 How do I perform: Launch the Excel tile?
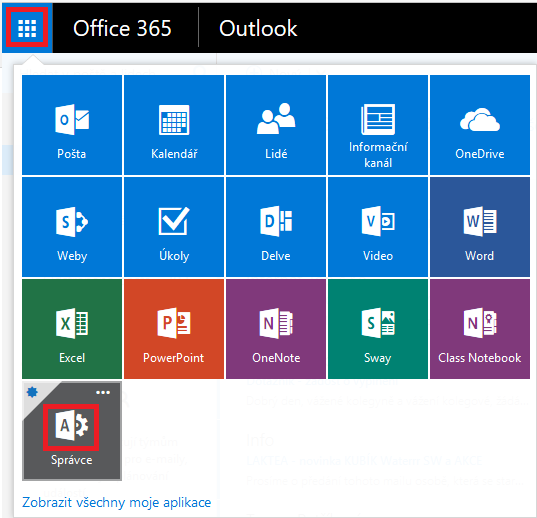[x=72, y=329]
